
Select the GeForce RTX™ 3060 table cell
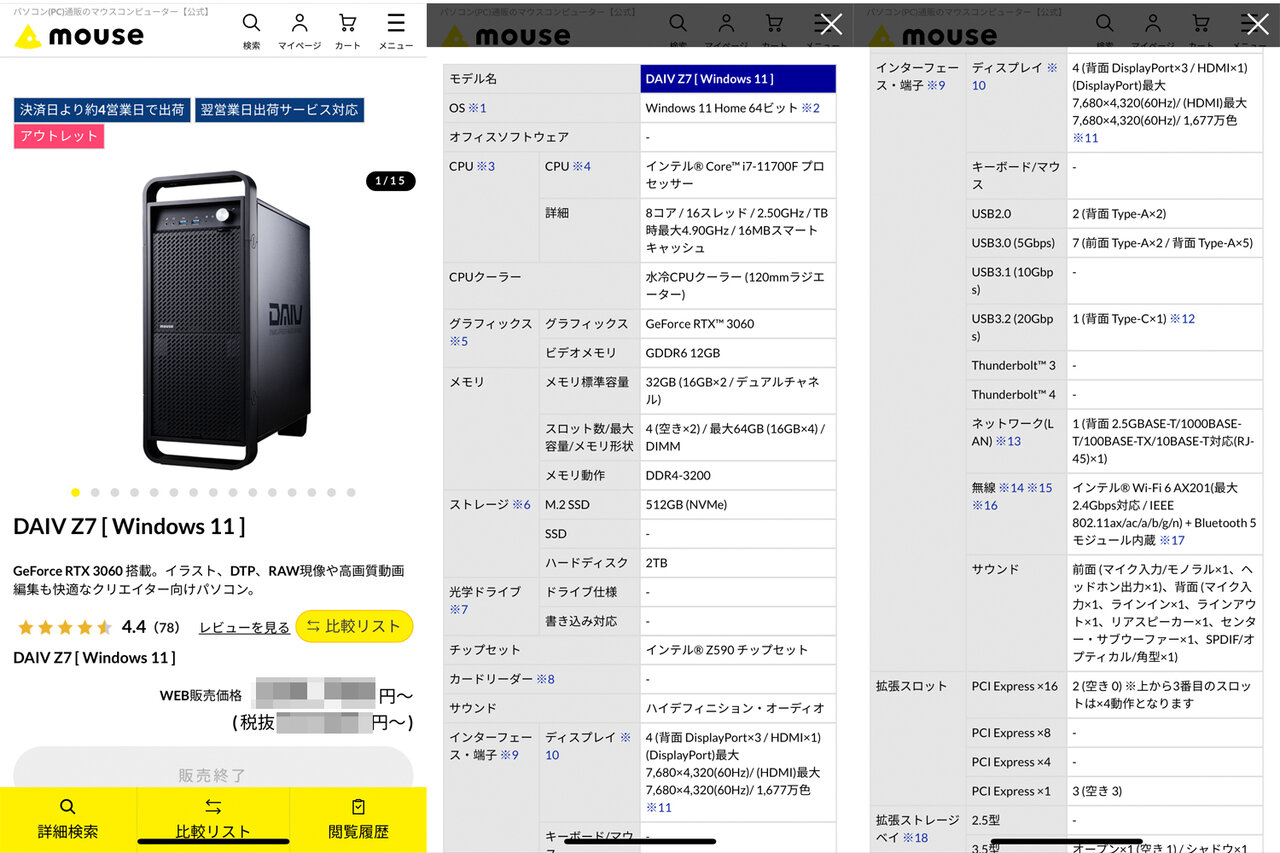pos(738,324)
